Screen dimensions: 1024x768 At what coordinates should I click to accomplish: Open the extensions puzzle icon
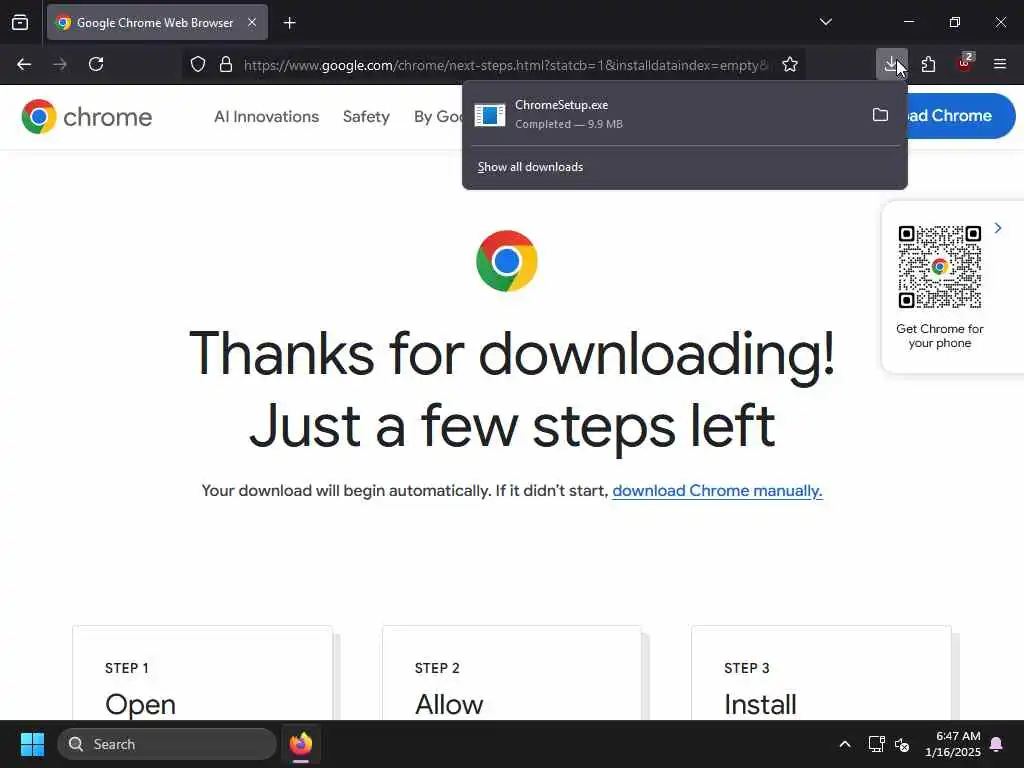928,64
